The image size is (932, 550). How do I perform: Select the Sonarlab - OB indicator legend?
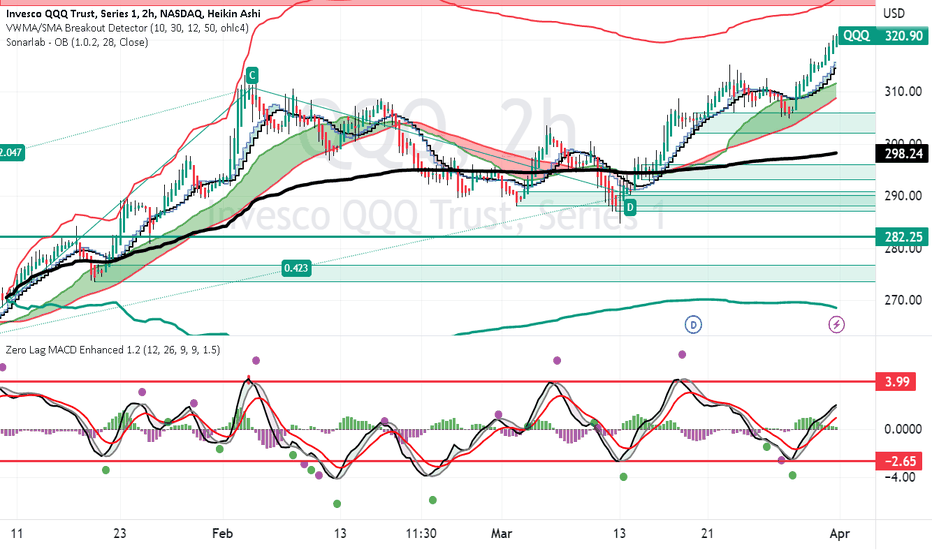point(77,42)
